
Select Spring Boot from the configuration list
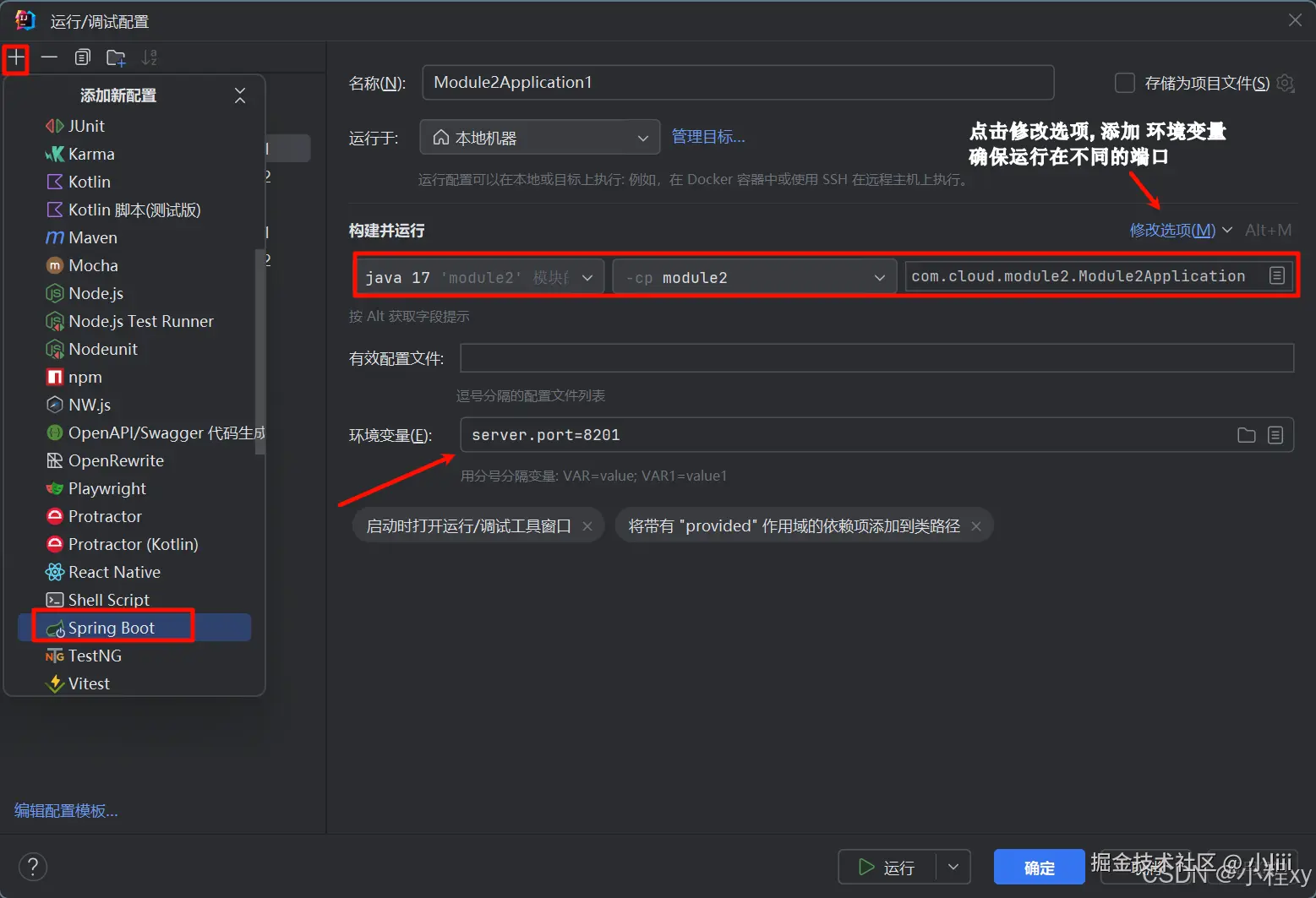click(x=112, y=627)
